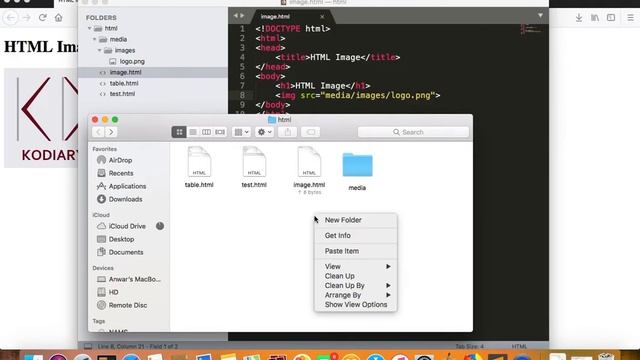The image size is (640, 360).
Task: Select Remote Disc in Finder sidebar
Action: [122, 305]
